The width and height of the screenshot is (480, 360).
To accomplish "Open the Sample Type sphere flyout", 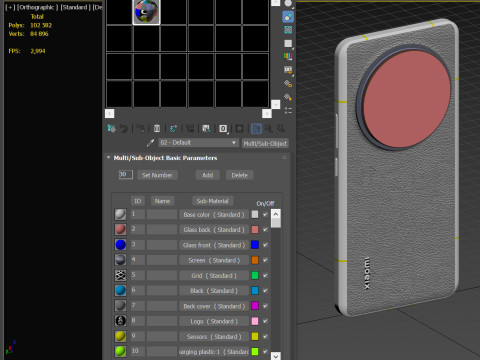I will (x=288, y=3).
